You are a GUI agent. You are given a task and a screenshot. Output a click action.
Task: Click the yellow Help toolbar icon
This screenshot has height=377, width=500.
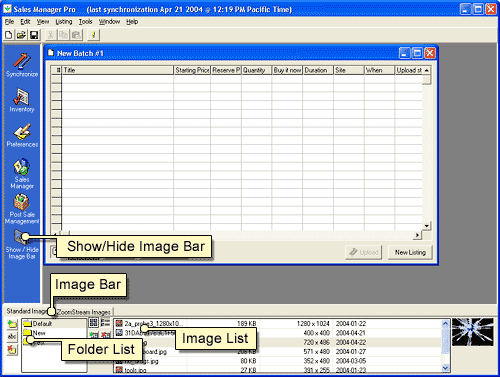(x=94, y=35)
